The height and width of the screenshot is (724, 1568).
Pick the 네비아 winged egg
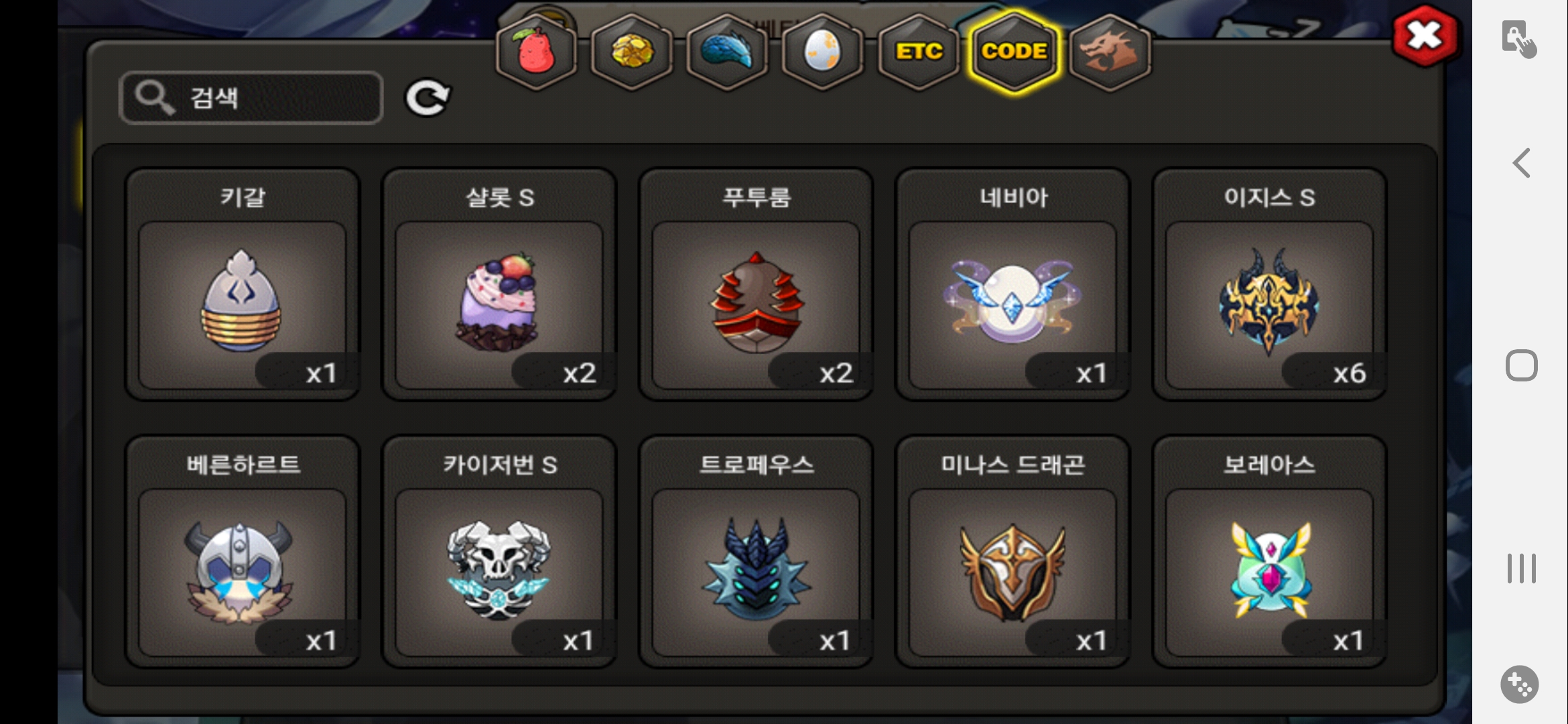tap(1012, 284)
